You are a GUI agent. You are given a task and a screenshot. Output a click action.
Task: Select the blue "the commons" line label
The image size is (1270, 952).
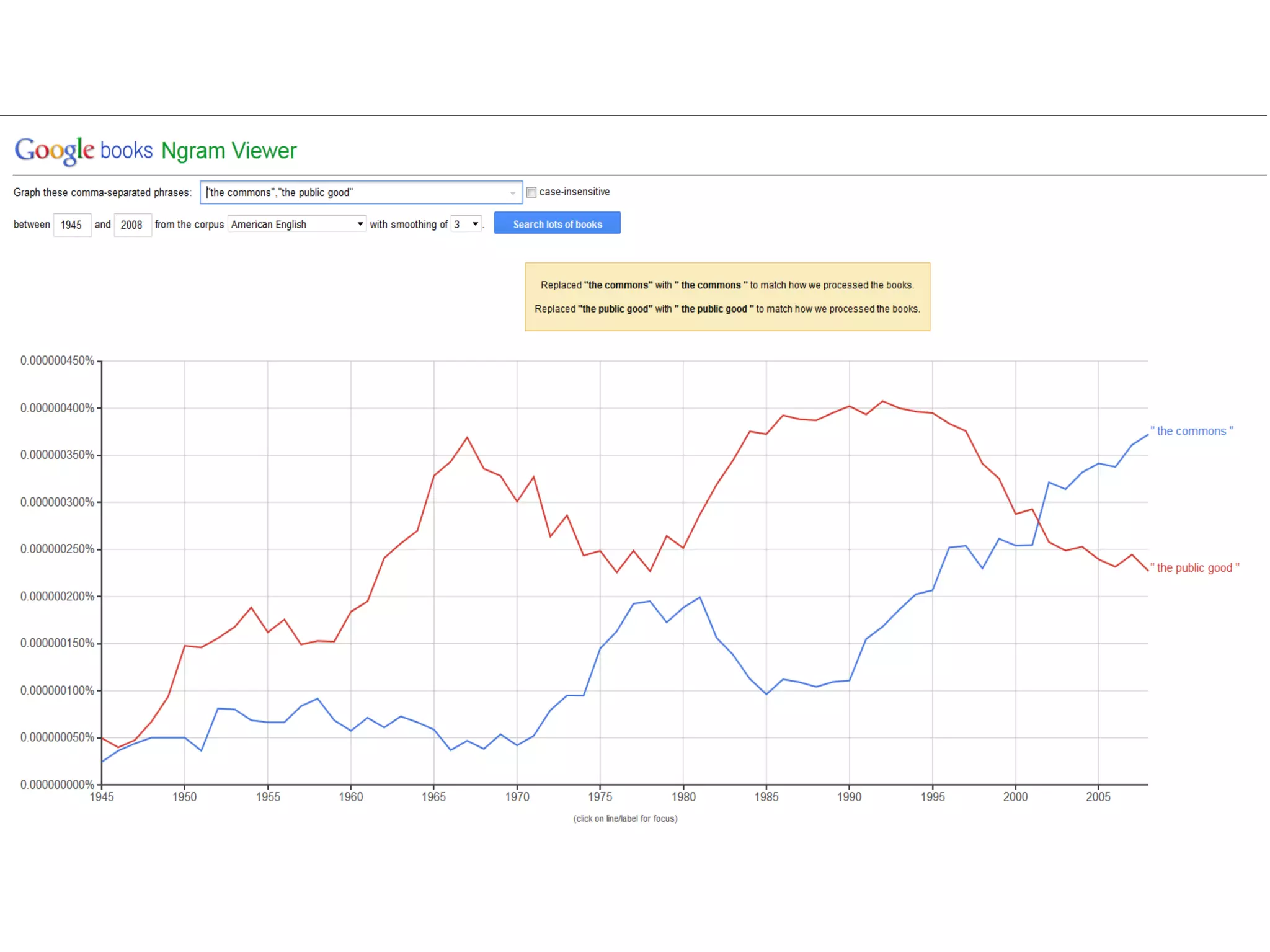[x=1191, y=431]
